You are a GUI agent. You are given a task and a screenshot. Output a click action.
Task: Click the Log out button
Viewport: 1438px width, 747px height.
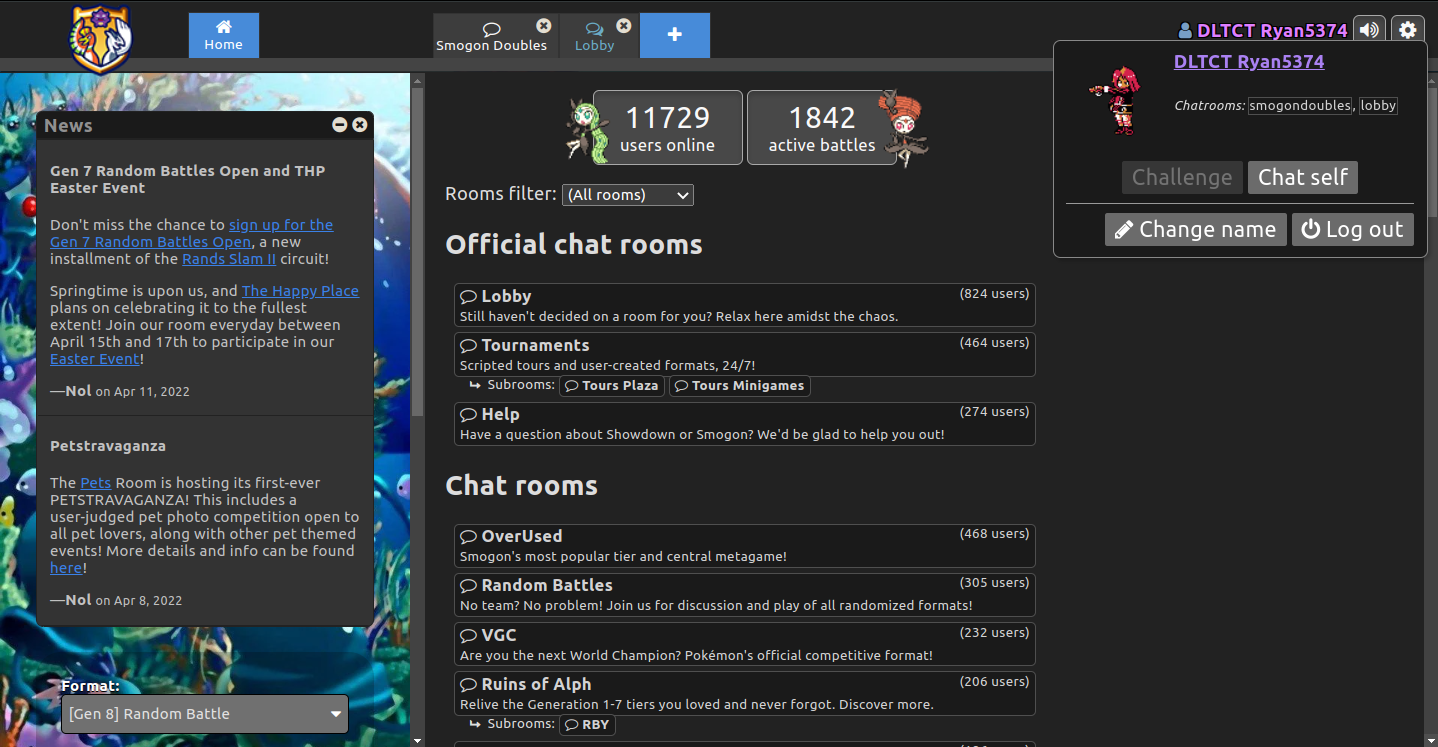pos(1352,229)
